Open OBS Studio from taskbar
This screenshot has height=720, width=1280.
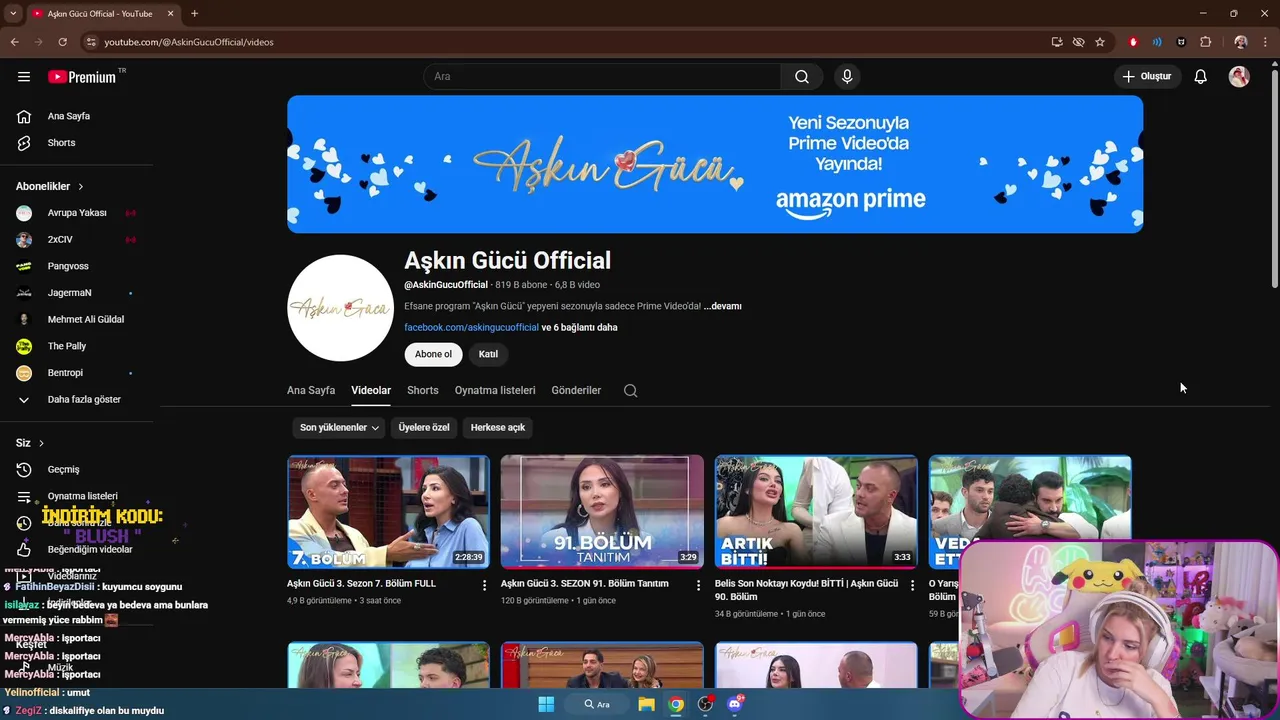click(x=705, y=704)
